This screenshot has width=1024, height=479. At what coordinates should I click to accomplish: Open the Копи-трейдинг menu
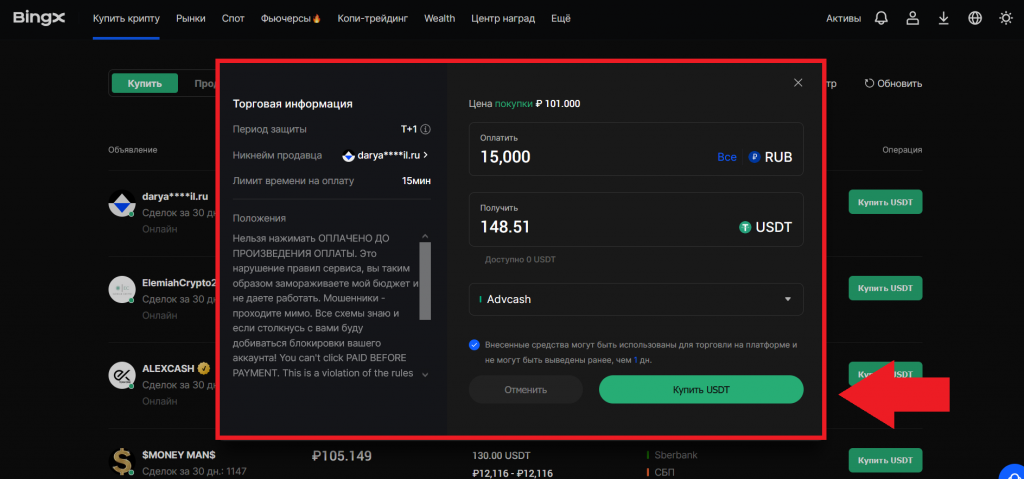pyautogui.click(x=372, y=18)
